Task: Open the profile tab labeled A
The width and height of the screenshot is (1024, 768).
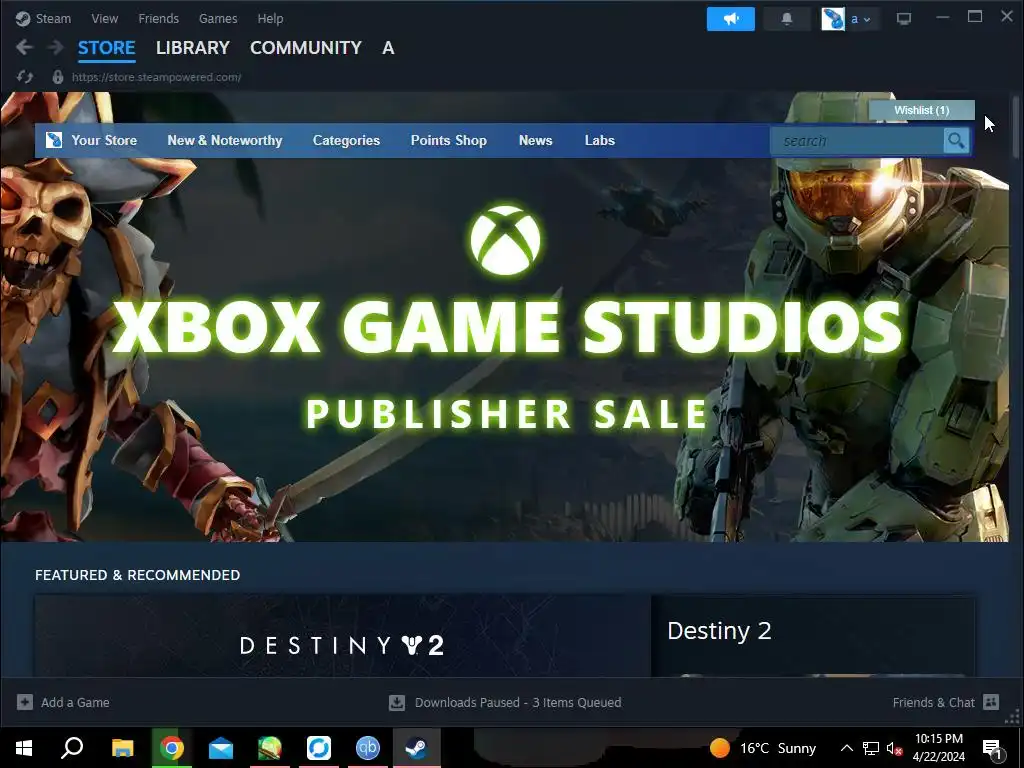Action: 388,48
